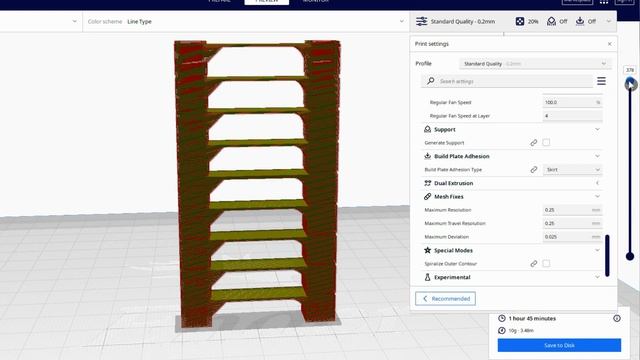Viewport: 640px width, 360px height.
Task: Click the print time clock icon
Action: tap(502, 318)
